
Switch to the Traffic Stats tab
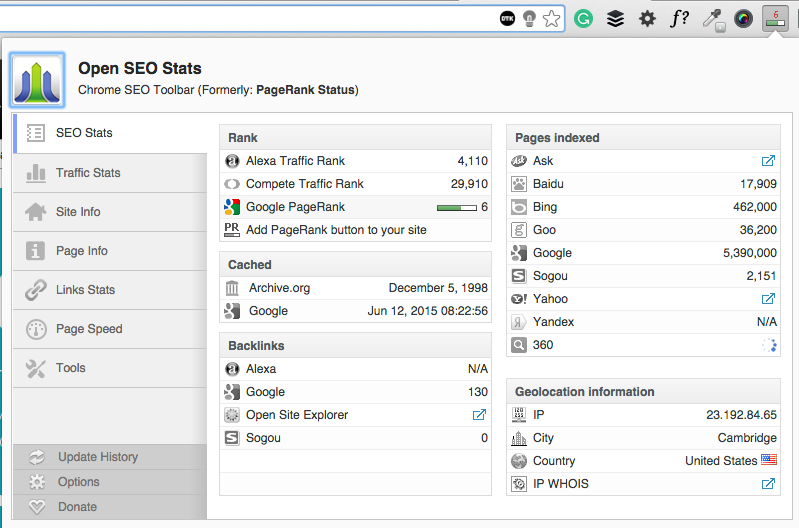coord(88,173)
